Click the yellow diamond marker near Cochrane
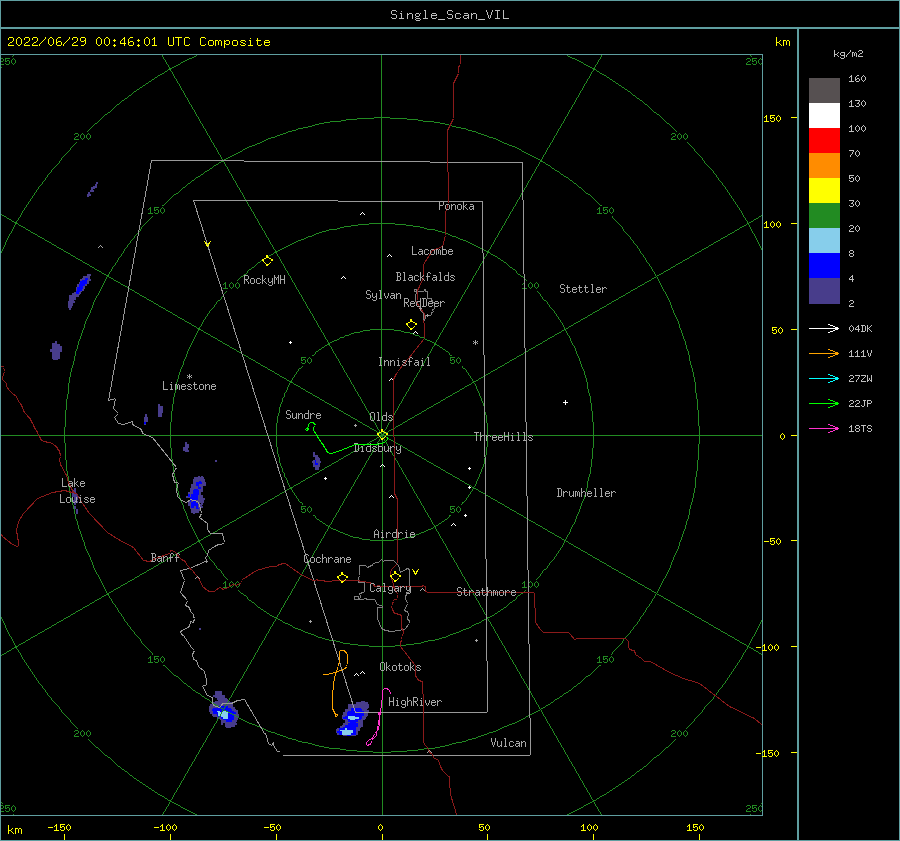900x841 pixels. tap(343, 577)
